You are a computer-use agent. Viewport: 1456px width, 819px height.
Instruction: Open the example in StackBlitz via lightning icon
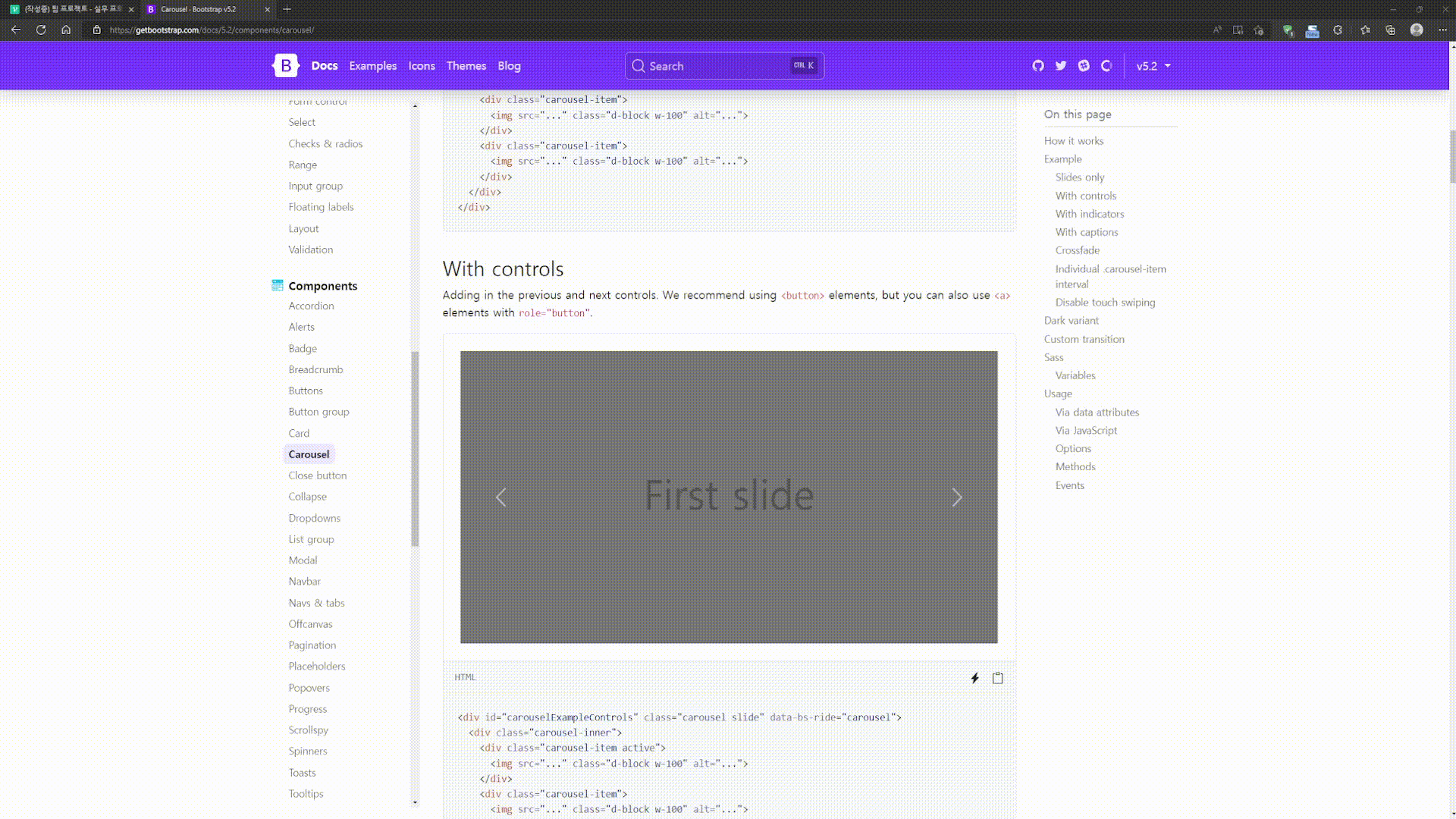(974, 678)
